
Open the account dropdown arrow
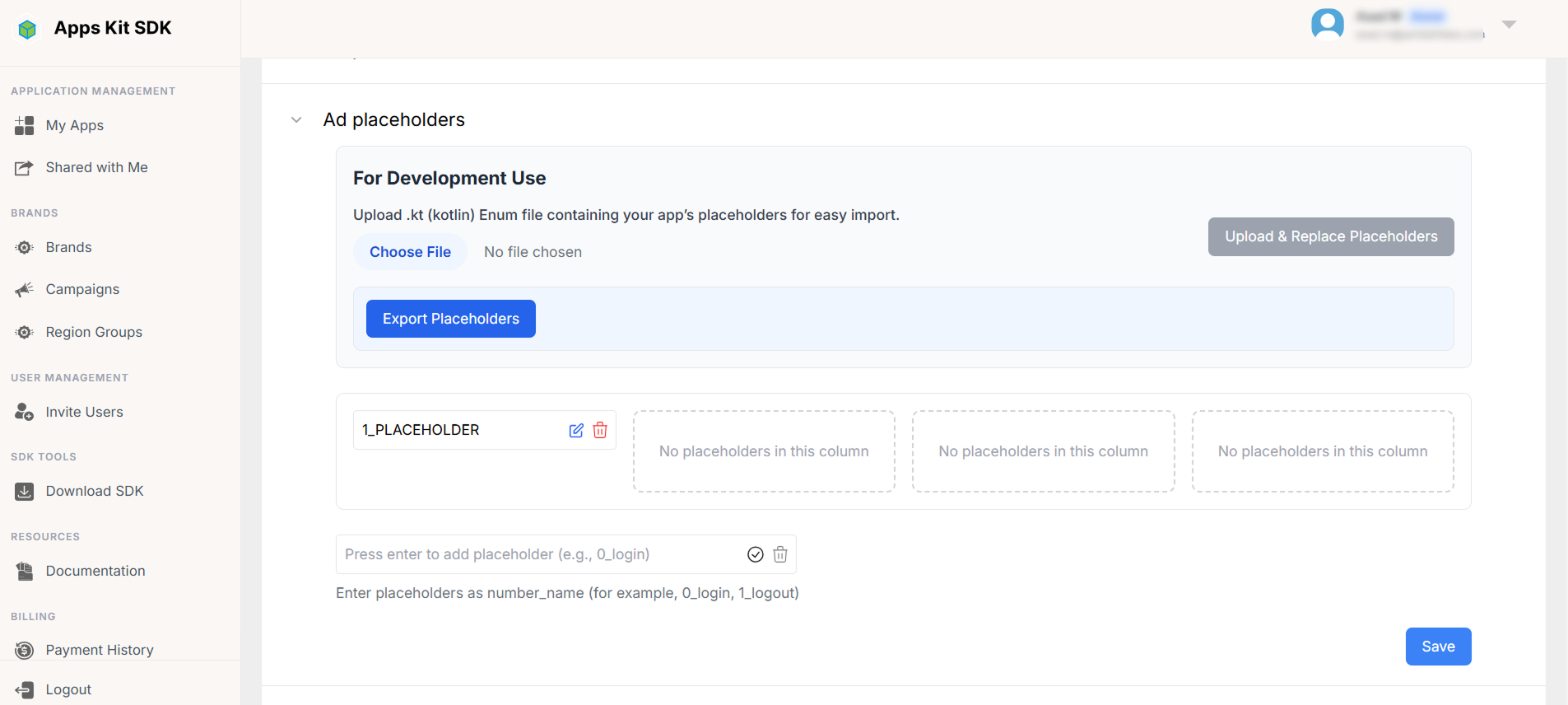tap(1509, 25)
